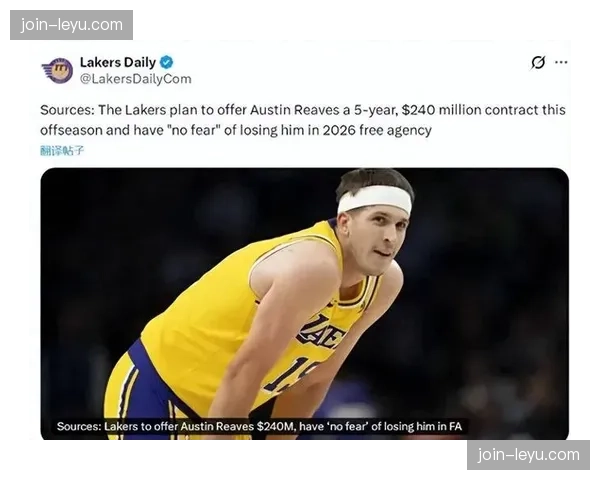Viewport: 600px width, 480px height.
Task: Click the blue verified badge
Action: pyautogui.click(x=166, y=62)
